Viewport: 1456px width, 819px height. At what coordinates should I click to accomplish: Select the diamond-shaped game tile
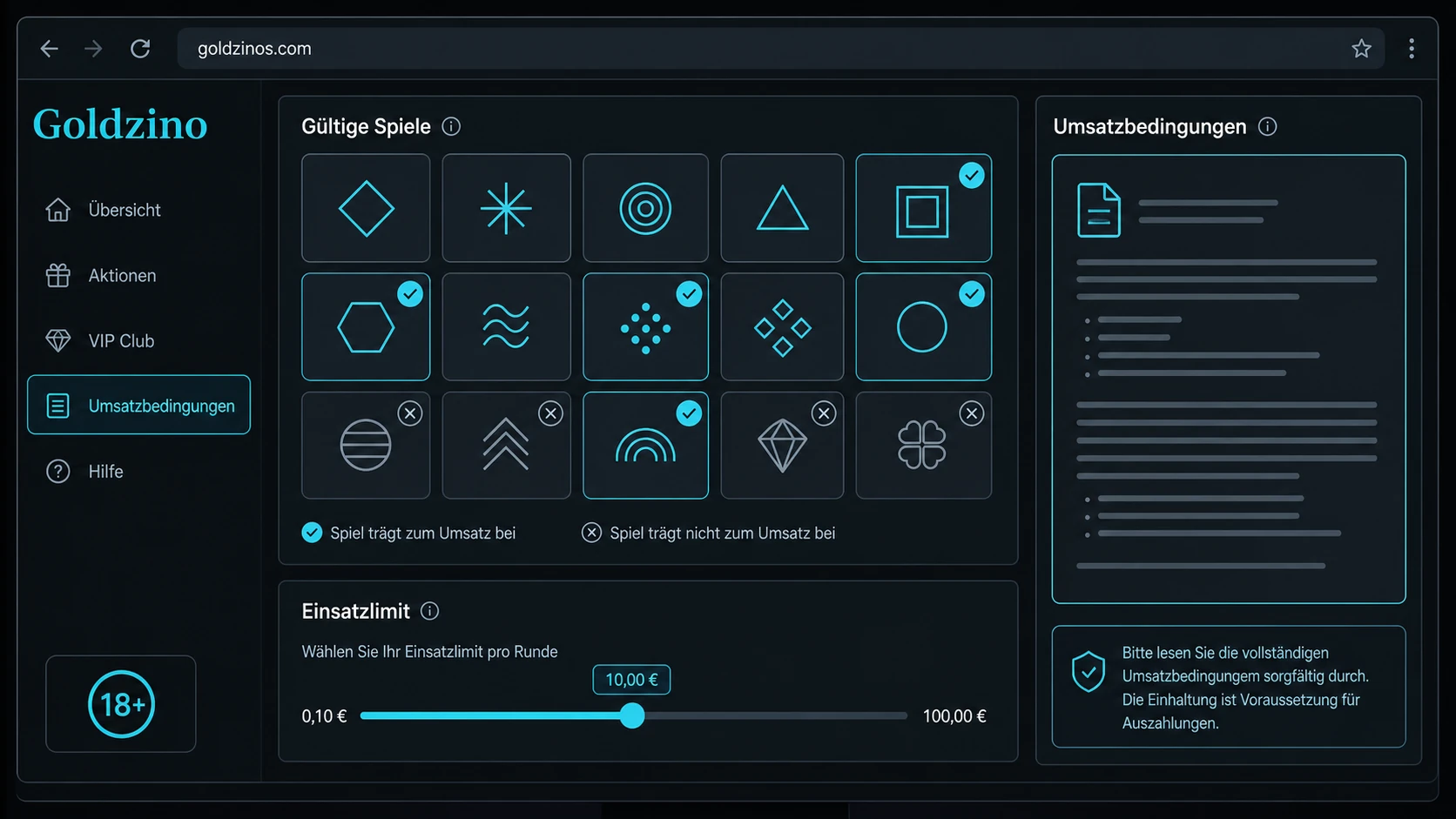pos(366,208)
